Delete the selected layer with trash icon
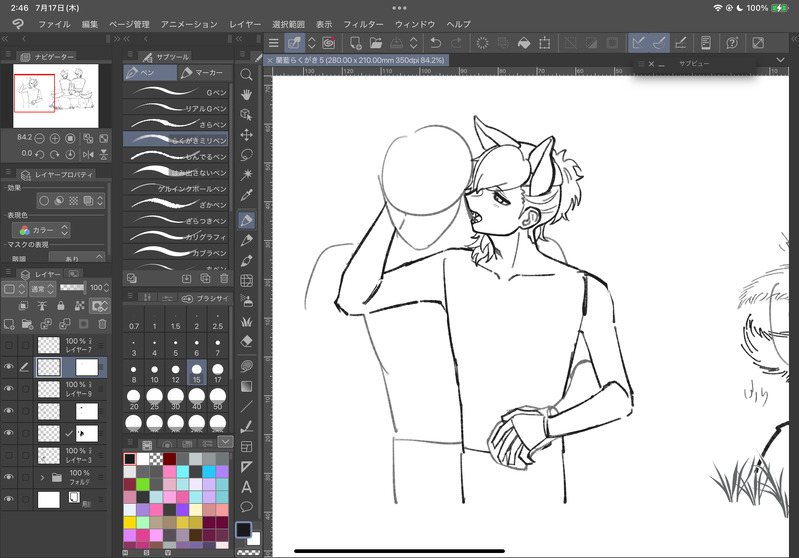 (x=102, y=324)
